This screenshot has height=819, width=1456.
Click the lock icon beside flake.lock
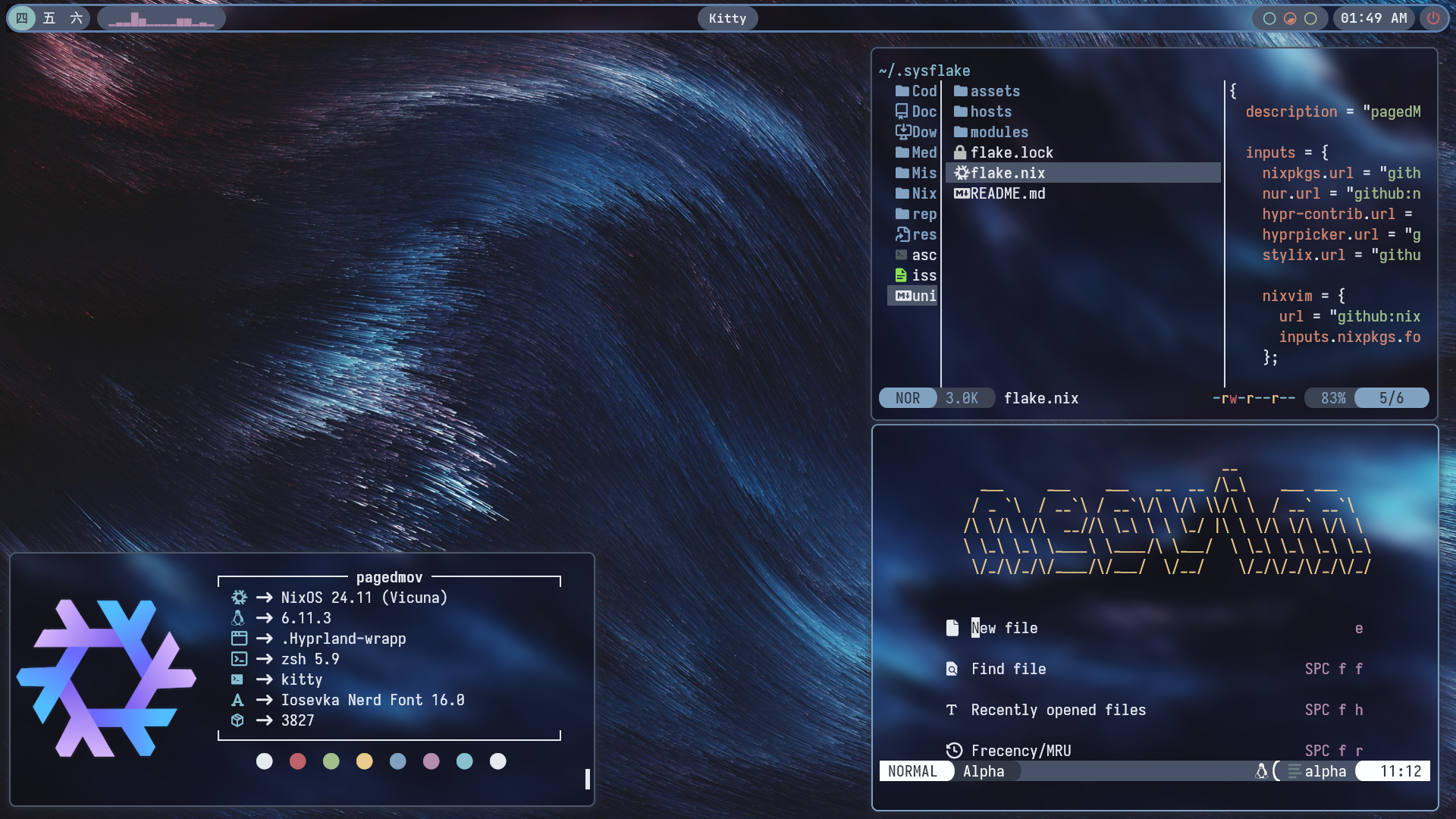[x=960, y=152]
